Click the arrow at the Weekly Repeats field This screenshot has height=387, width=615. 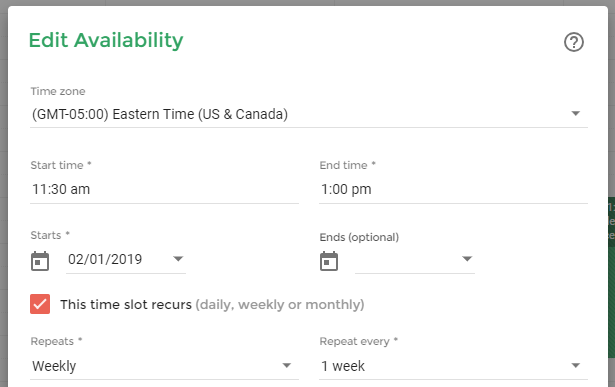coord(287,365)
